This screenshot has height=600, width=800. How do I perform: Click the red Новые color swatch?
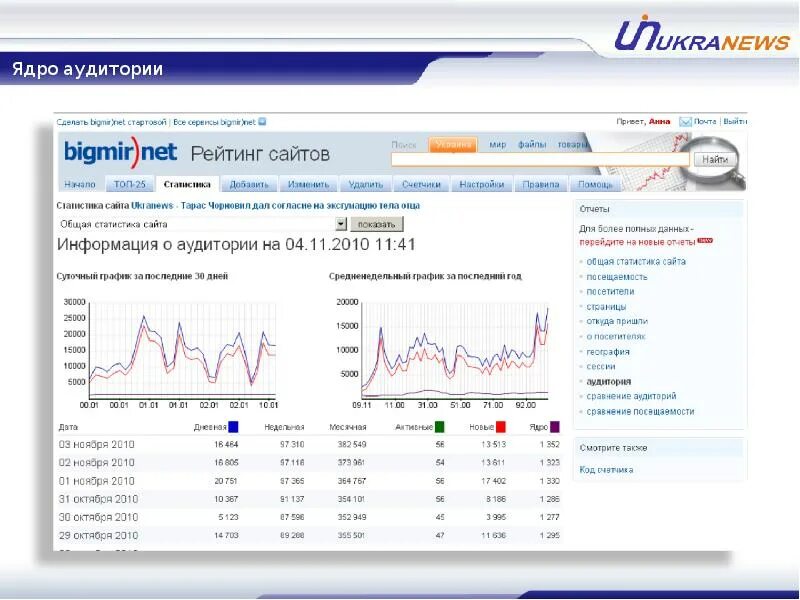(x=501, y=427)
